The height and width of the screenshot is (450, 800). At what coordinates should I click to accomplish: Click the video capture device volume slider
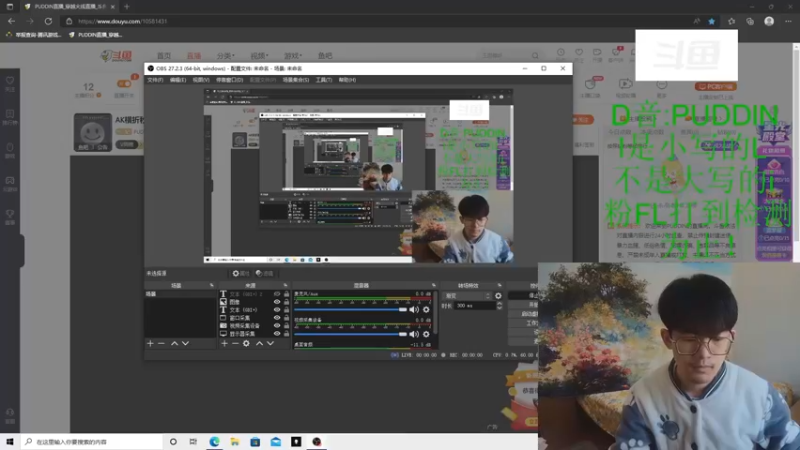coord(351,334)
